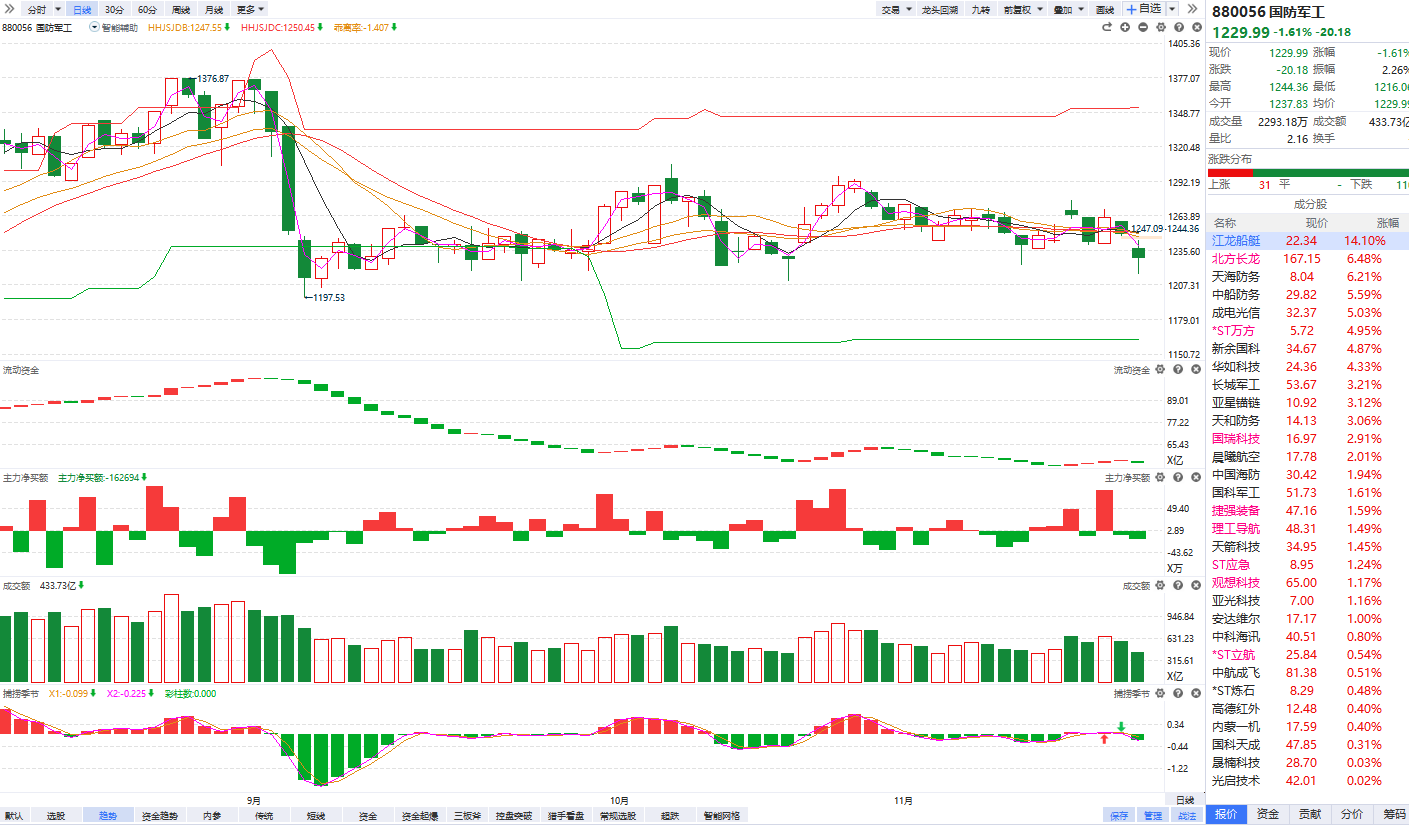Select the 江龙船艇 row in constituent list

coord(1308,241)
